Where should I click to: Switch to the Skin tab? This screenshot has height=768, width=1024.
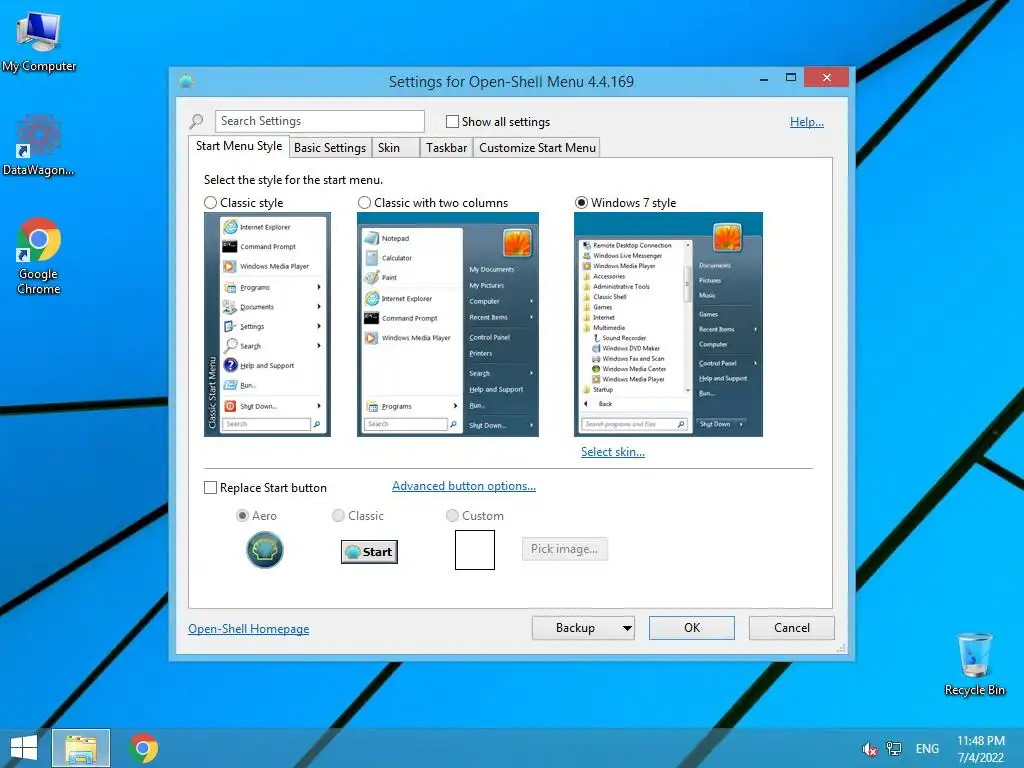pyautogui.click(x=395, y=148)
